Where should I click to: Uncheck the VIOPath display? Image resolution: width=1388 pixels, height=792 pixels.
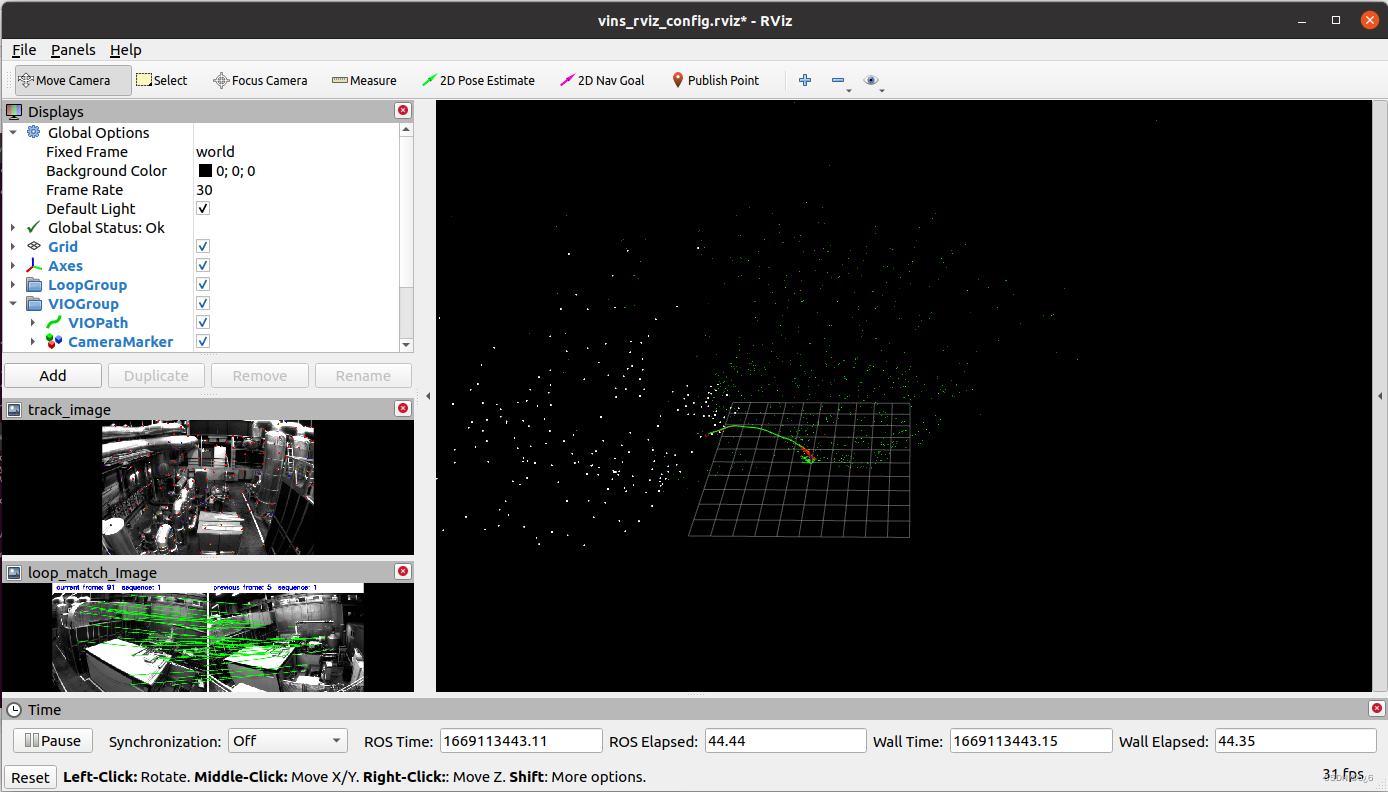click(203, 322)
